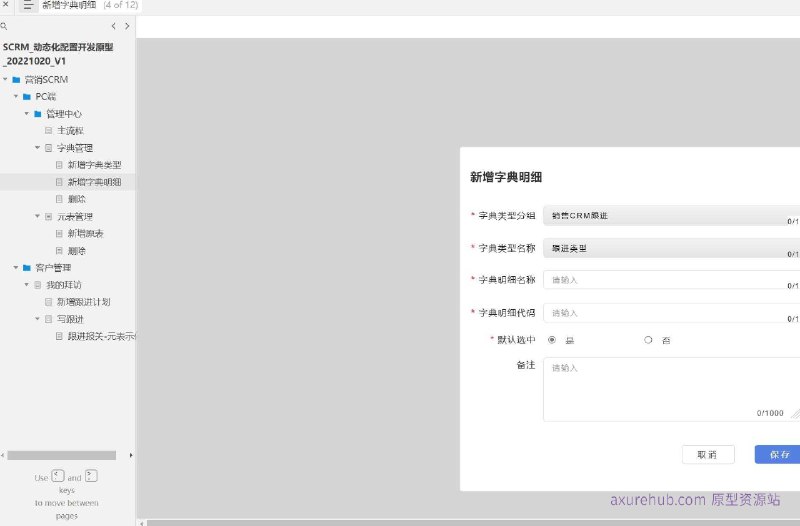
Task: Click the folder icon beside 营销SCRM
Action: pyautogui.click(x=16, y=80)
